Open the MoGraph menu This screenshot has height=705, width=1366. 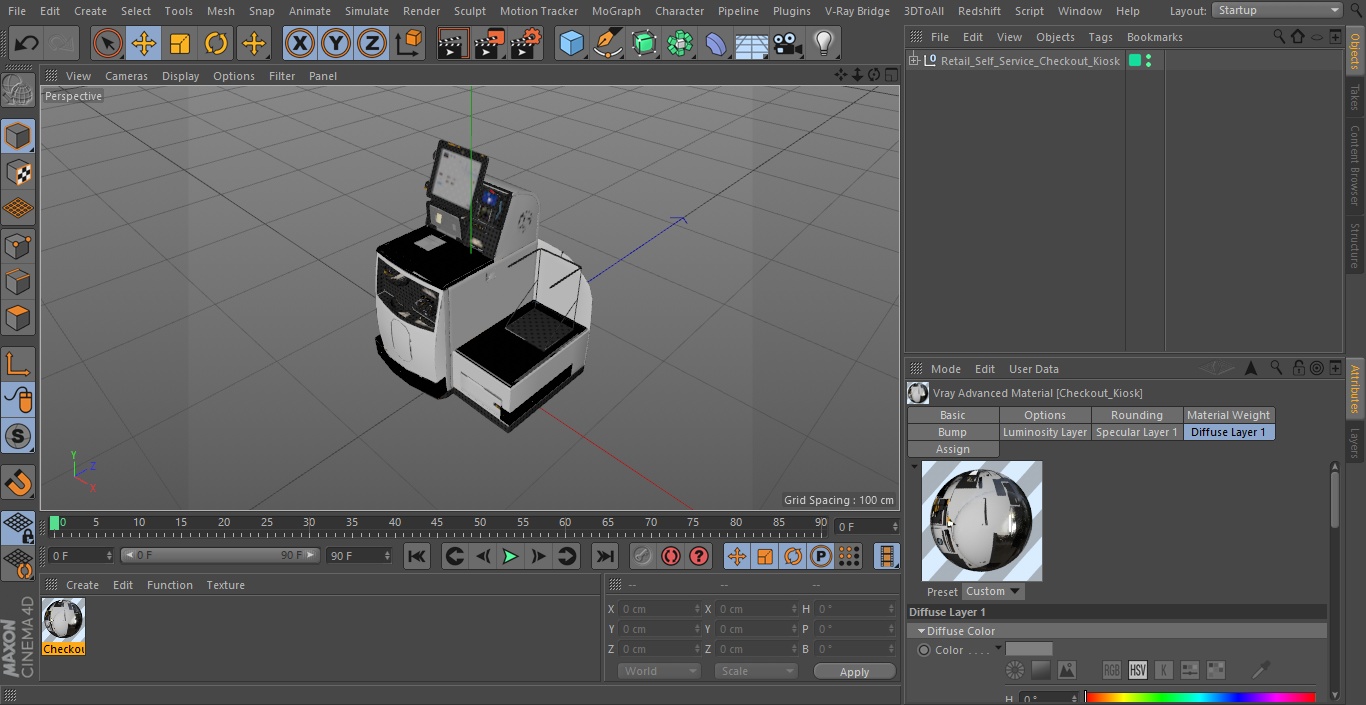click(x=616, y=11)
